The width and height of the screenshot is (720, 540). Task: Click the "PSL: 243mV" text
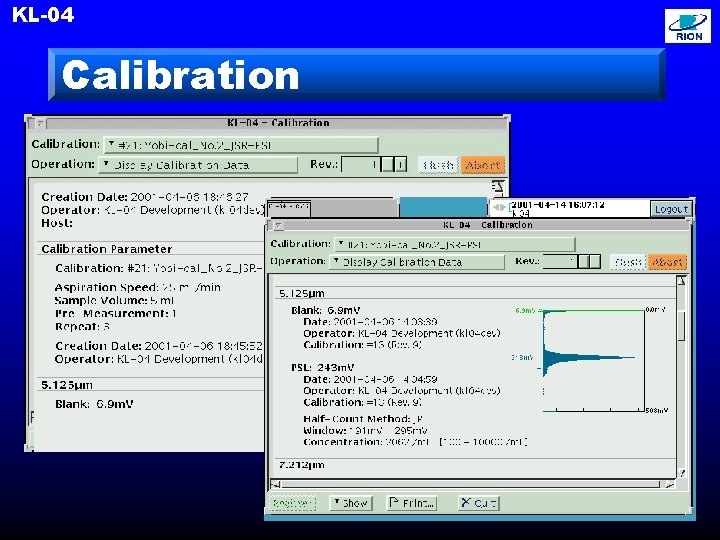pos(323,368)
